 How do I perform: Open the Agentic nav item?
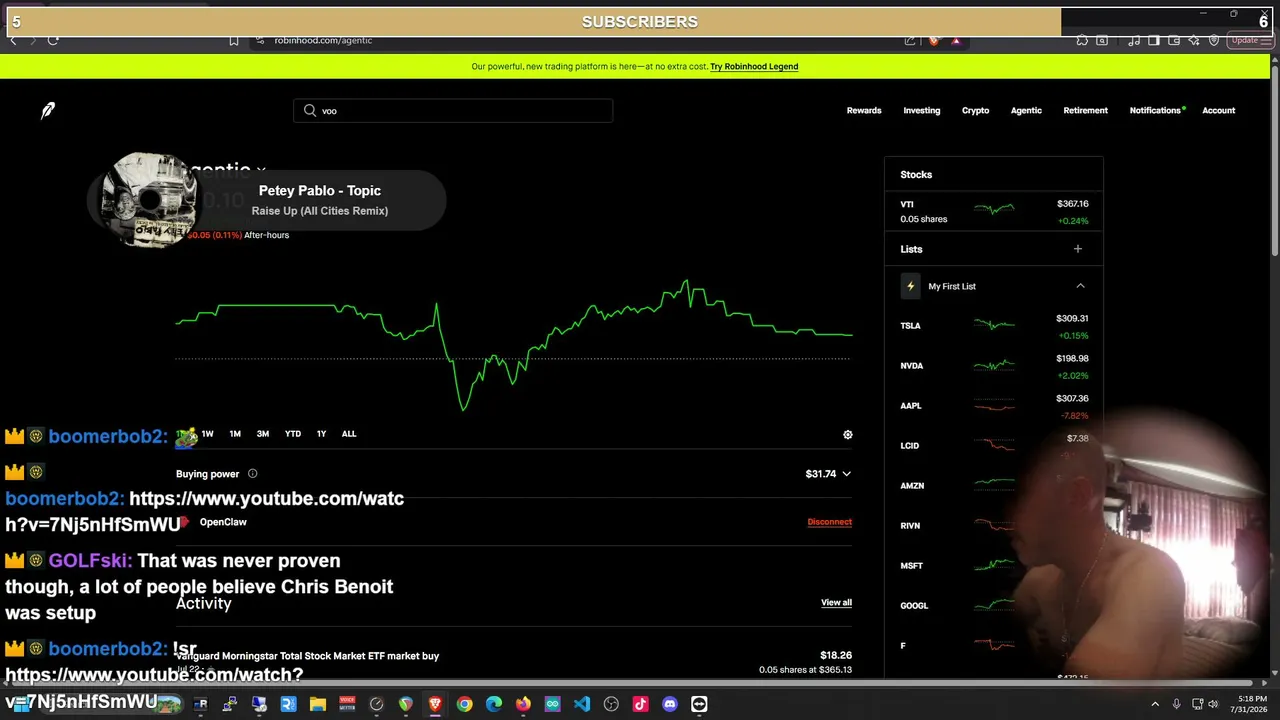point(1026,111)
